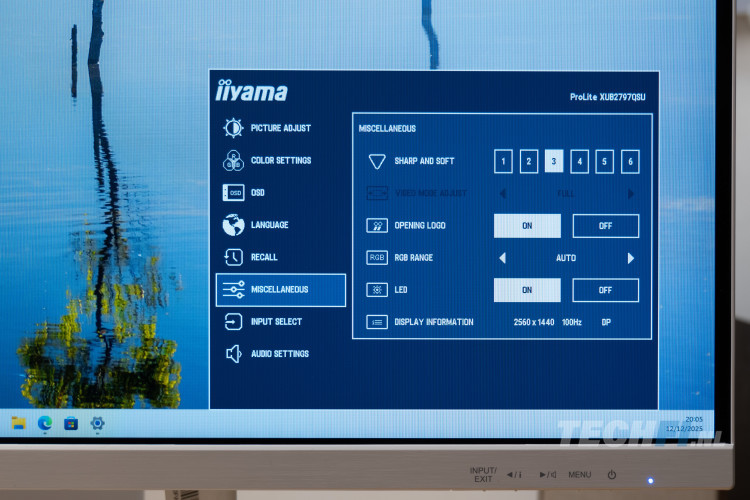Open Microsoft Edge from the taskbar
This screenshot has width=750, height=500.
[45, 423]
